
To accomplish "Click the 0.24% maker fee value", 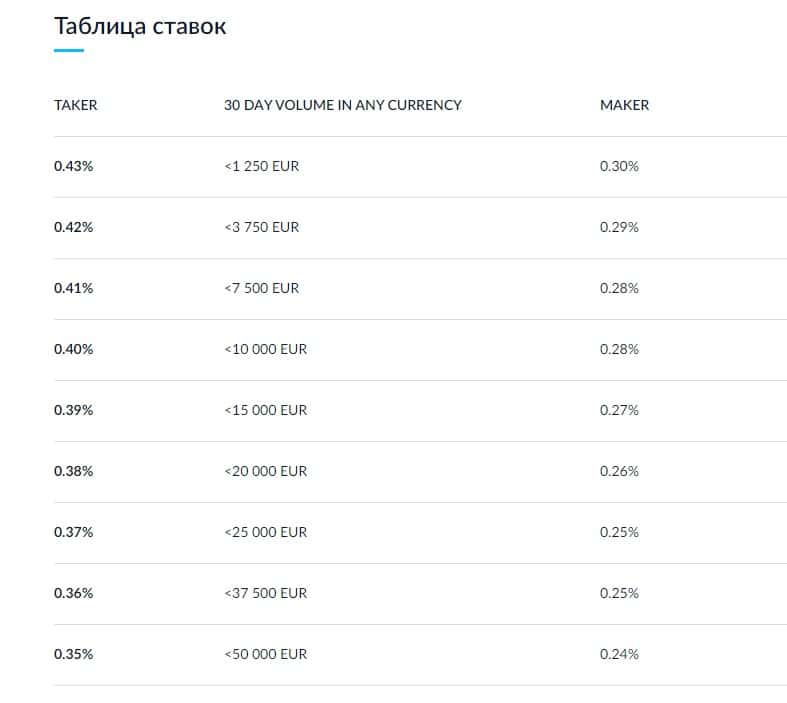I will [619, 654].
